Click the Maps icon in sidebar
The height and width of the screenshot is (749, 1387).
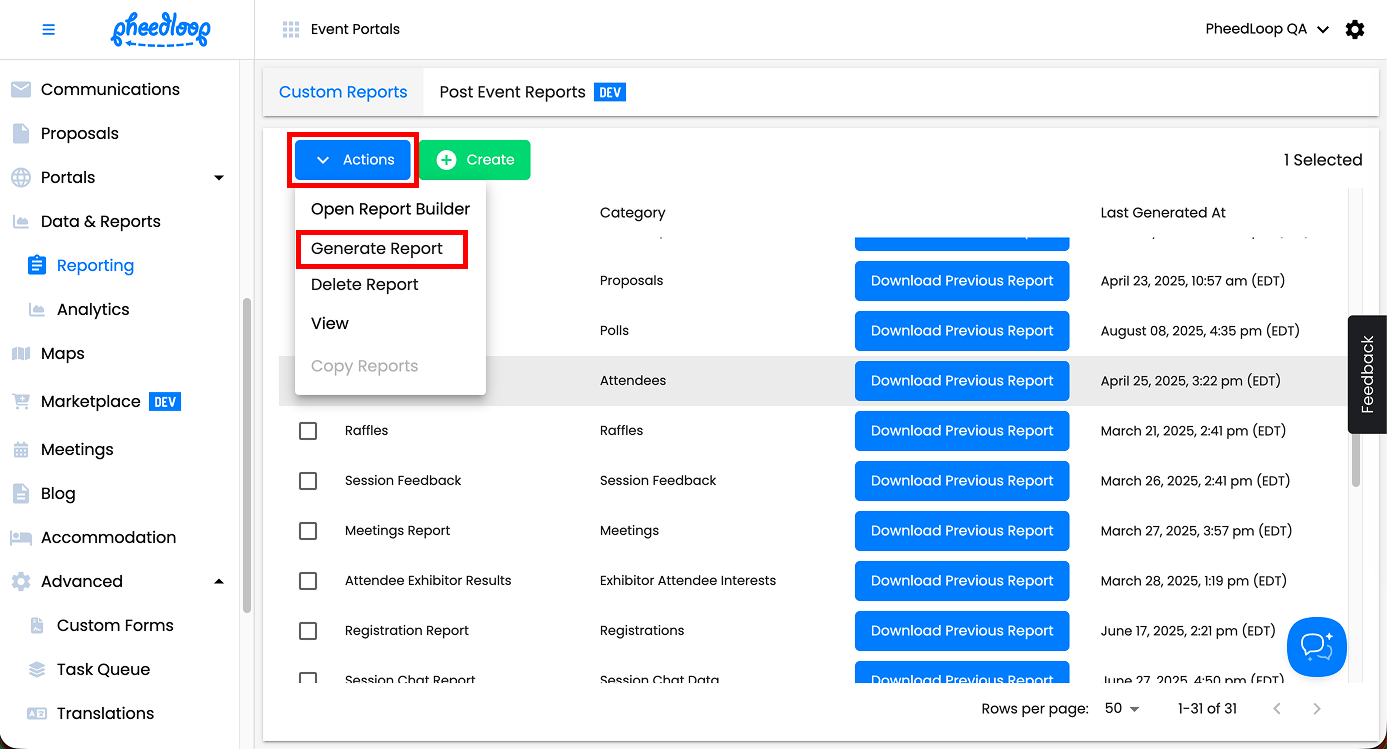click(21, 354)
